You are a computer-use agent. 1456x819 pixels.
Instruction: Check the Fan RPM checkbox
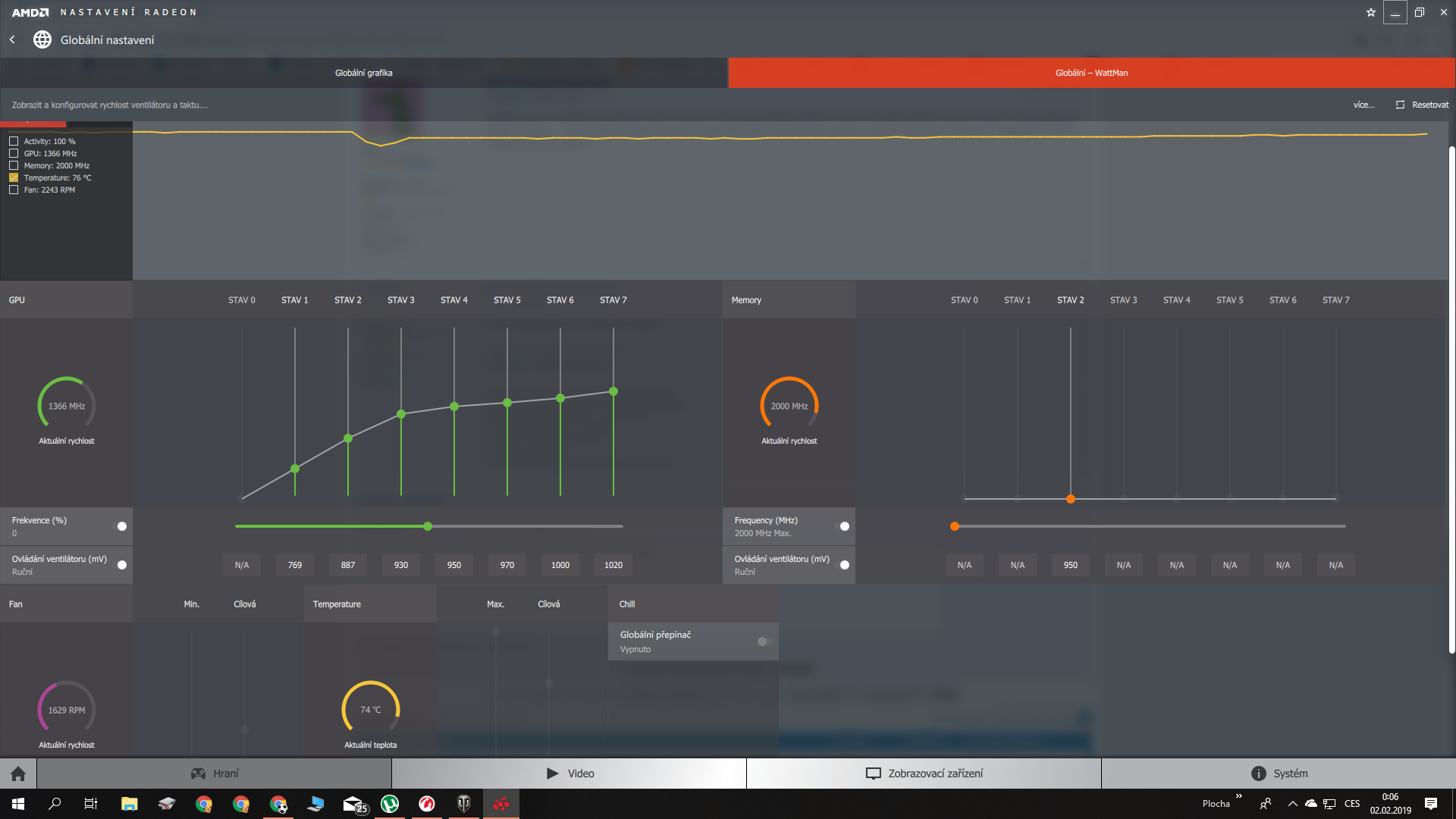pyautogui.click(x=14, y=190)
